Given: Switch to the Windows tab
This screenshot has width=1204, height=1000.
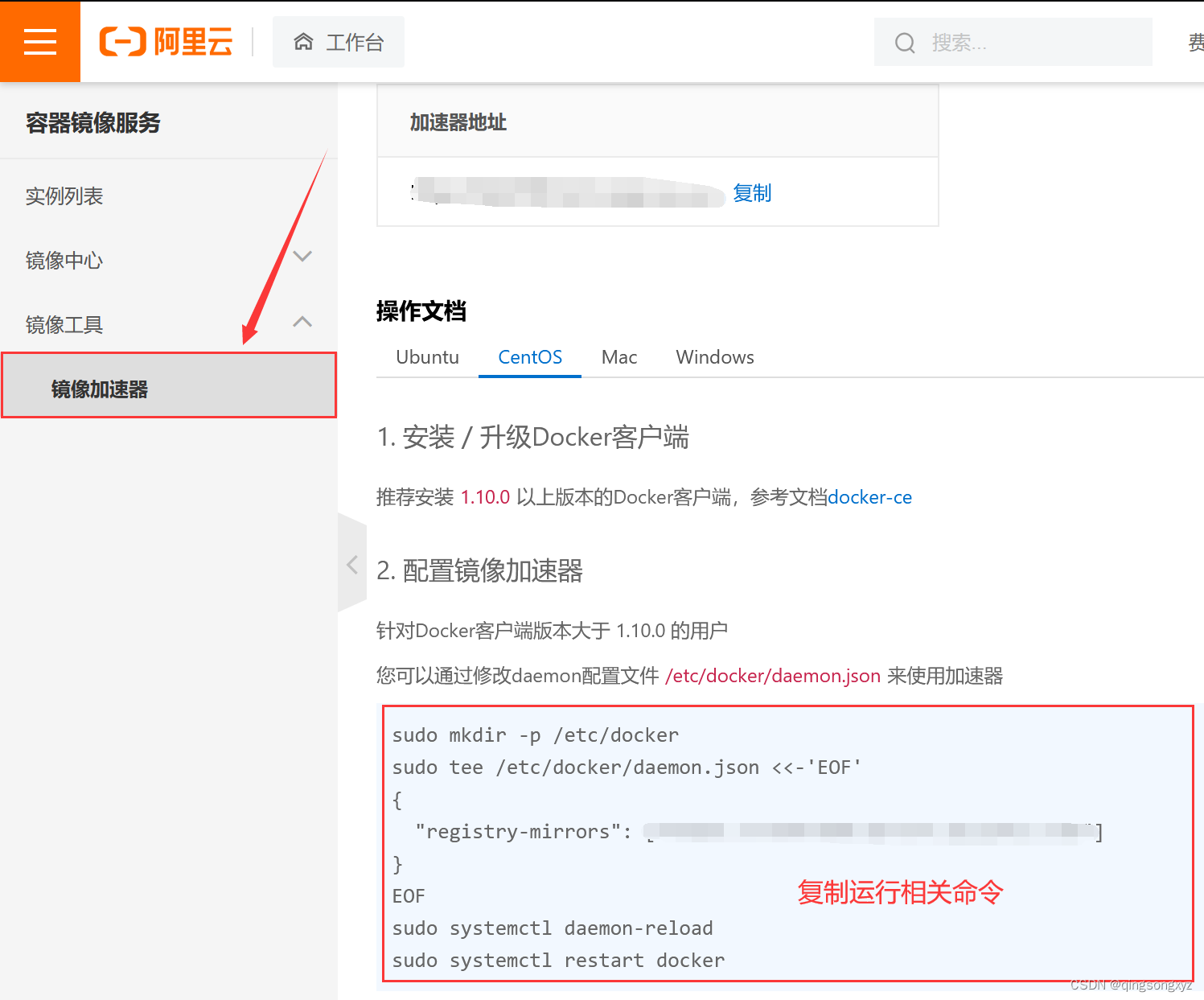Looking at the screenshot, I should pos(715,357).
